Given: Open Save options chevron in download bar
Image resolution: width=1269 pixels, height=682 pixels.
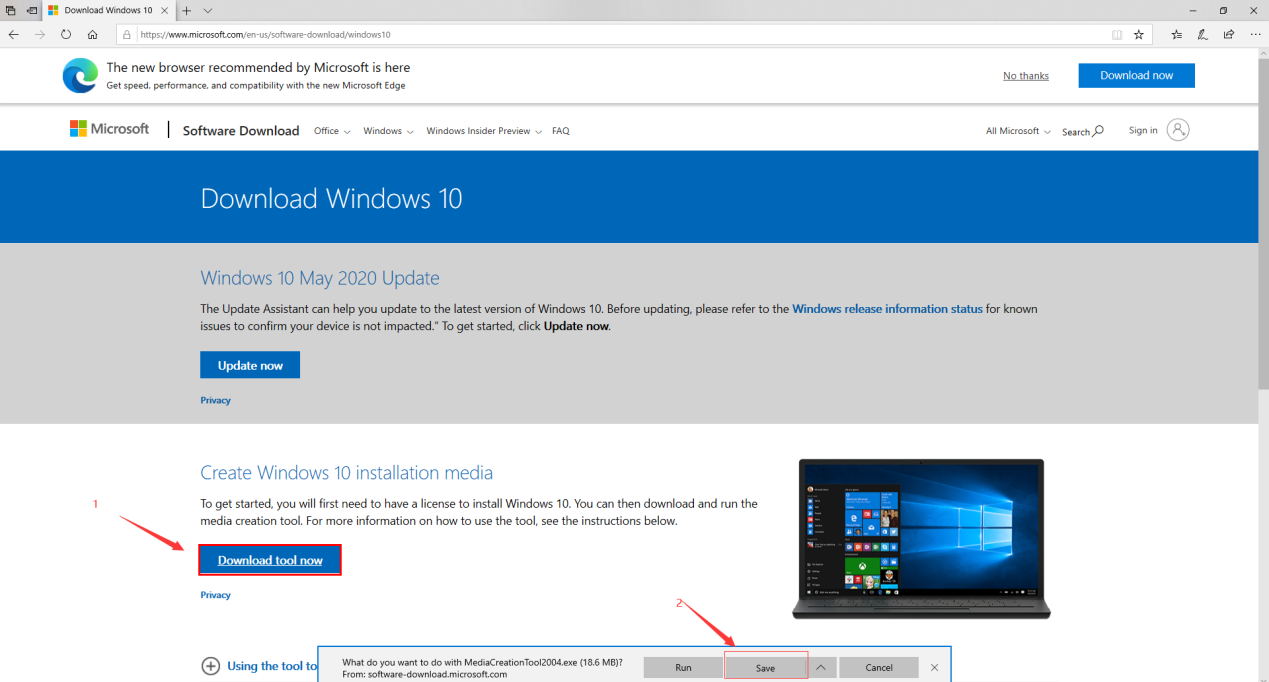Looking at the screenshot, I should pyautogui.click(x=820, y=667).
